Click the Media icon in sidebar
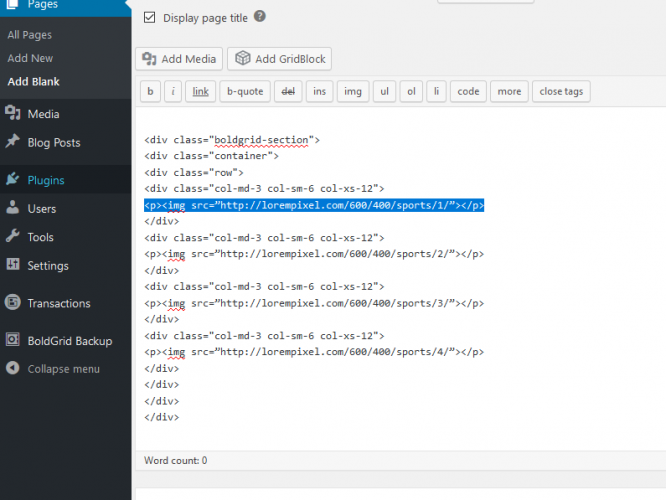Image resolution: width=666 pixels, height=500 pixels. pos(12,114)
